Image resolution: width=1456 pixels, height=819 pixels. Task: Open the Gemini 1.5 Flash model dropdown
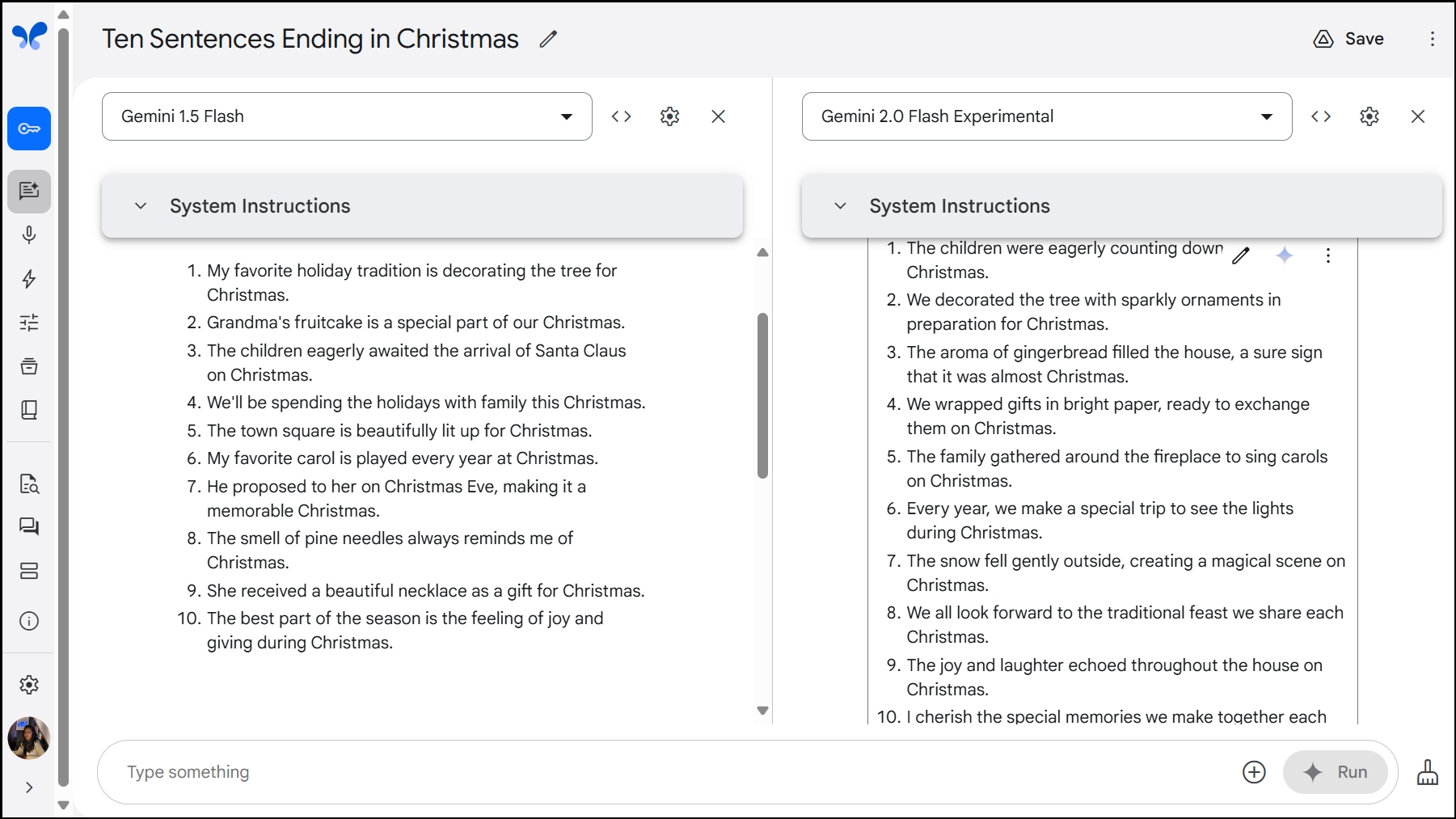click(347, 116)
